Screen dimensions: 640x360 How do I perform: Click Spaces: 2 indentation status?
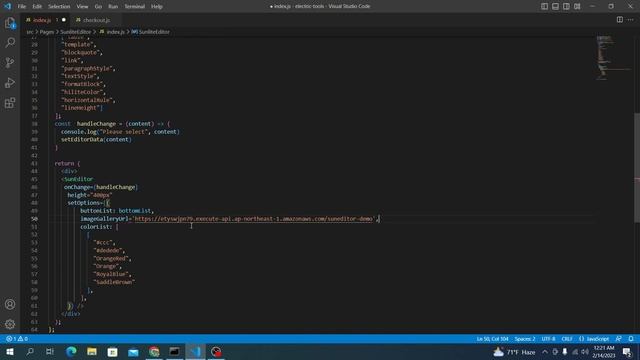coord(525,339)
